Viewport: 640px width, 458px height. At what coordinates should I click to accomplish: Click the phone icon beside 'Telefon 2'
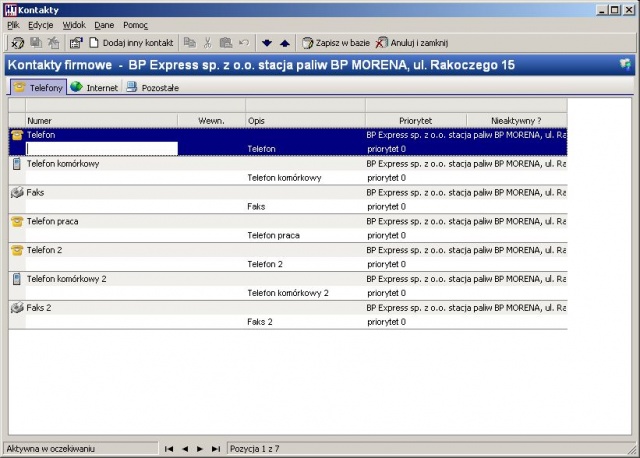pyautogui.click(x=17, y=250)
